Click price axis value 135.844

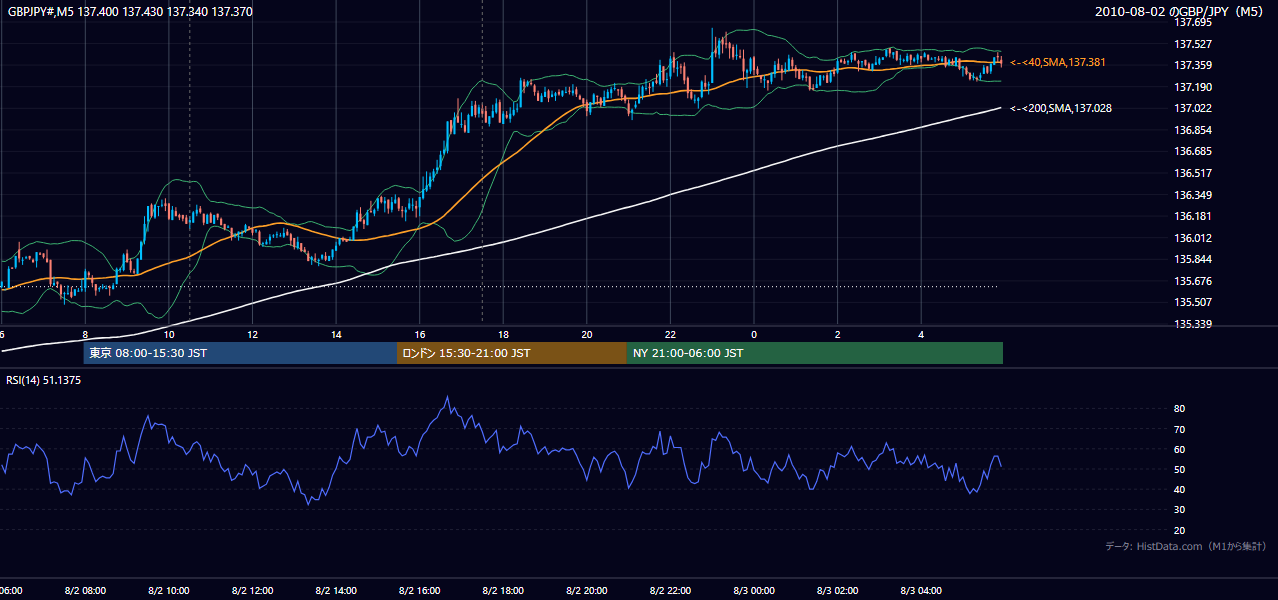1193,259
